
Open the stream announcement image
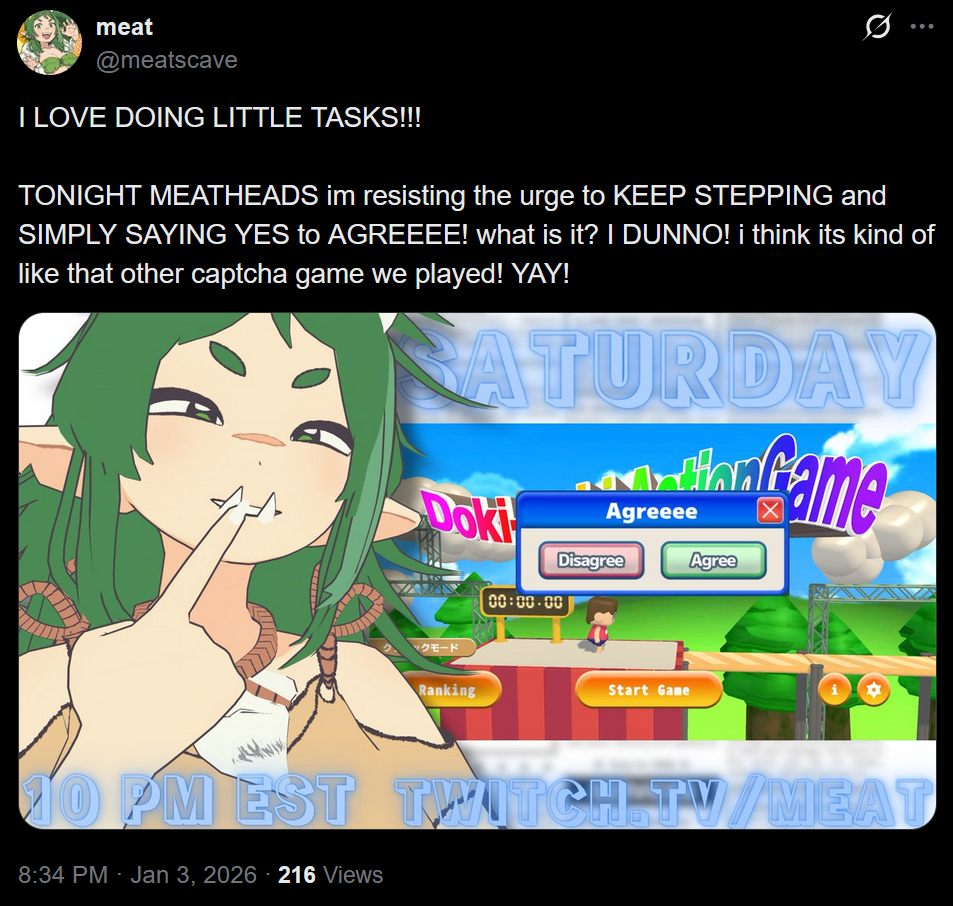click(x=477, y=571)
